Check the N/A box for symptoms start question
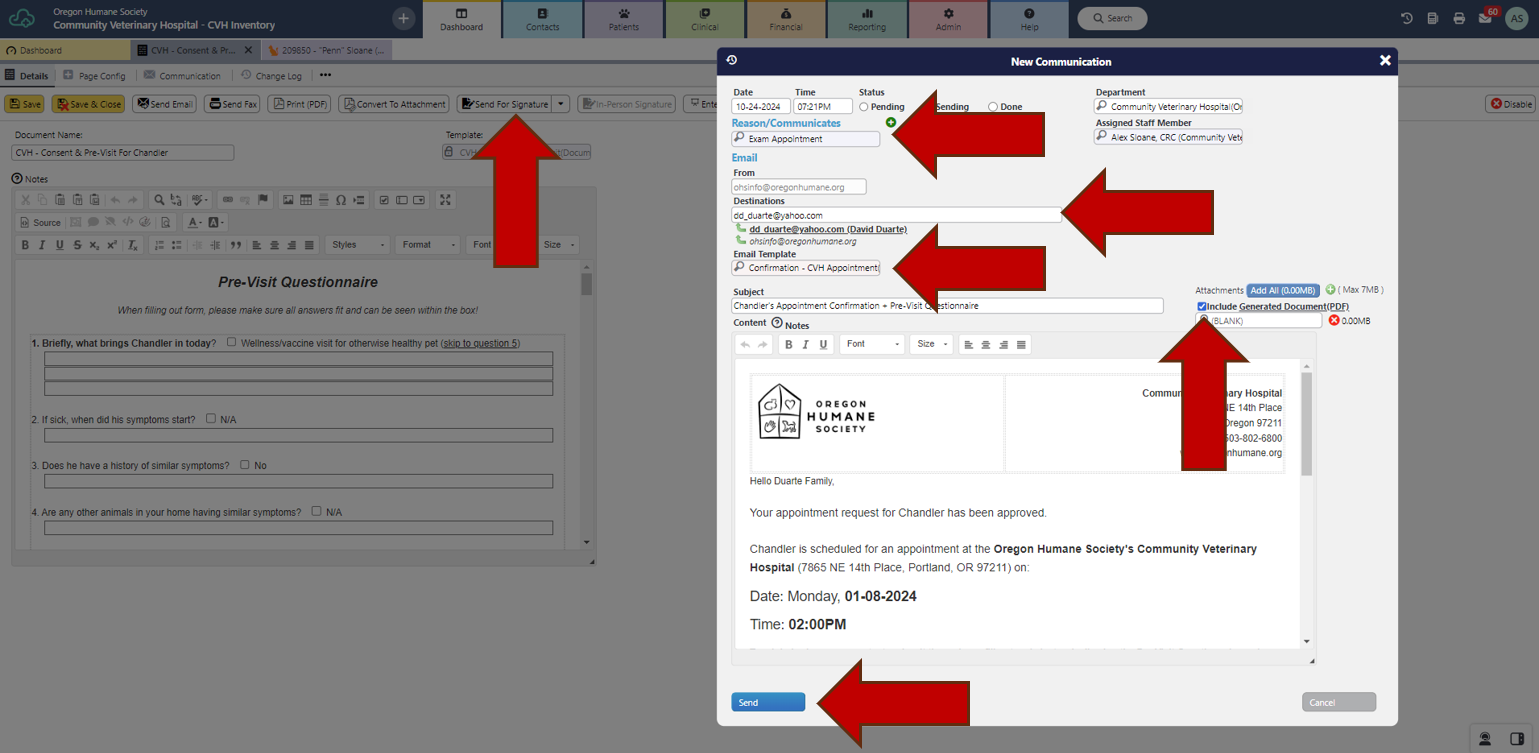The height and width of the screenshot is (753, 1539). point(211,418)
